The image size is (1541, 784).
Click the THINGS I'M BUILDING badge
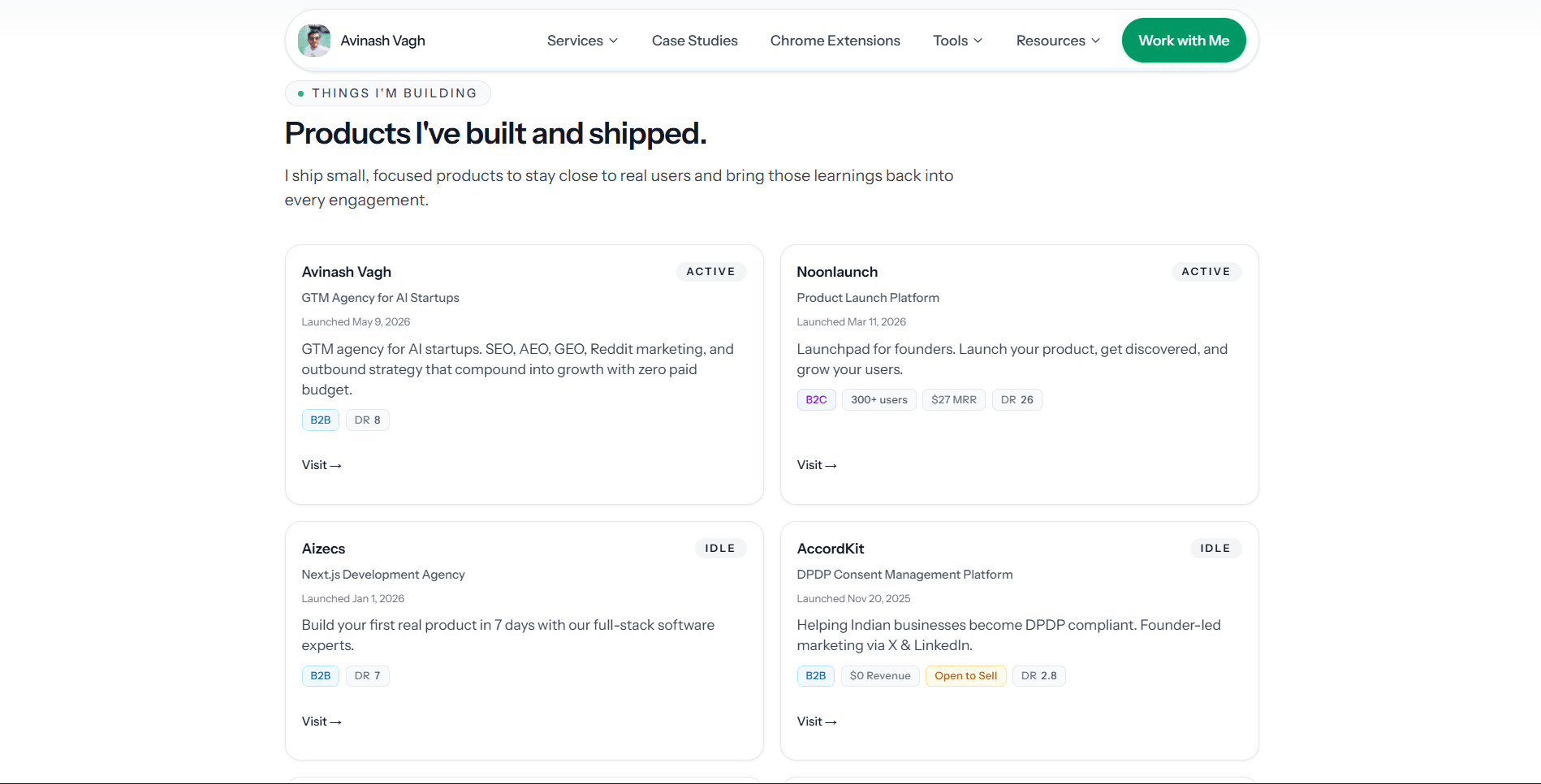tap(388, 93)
